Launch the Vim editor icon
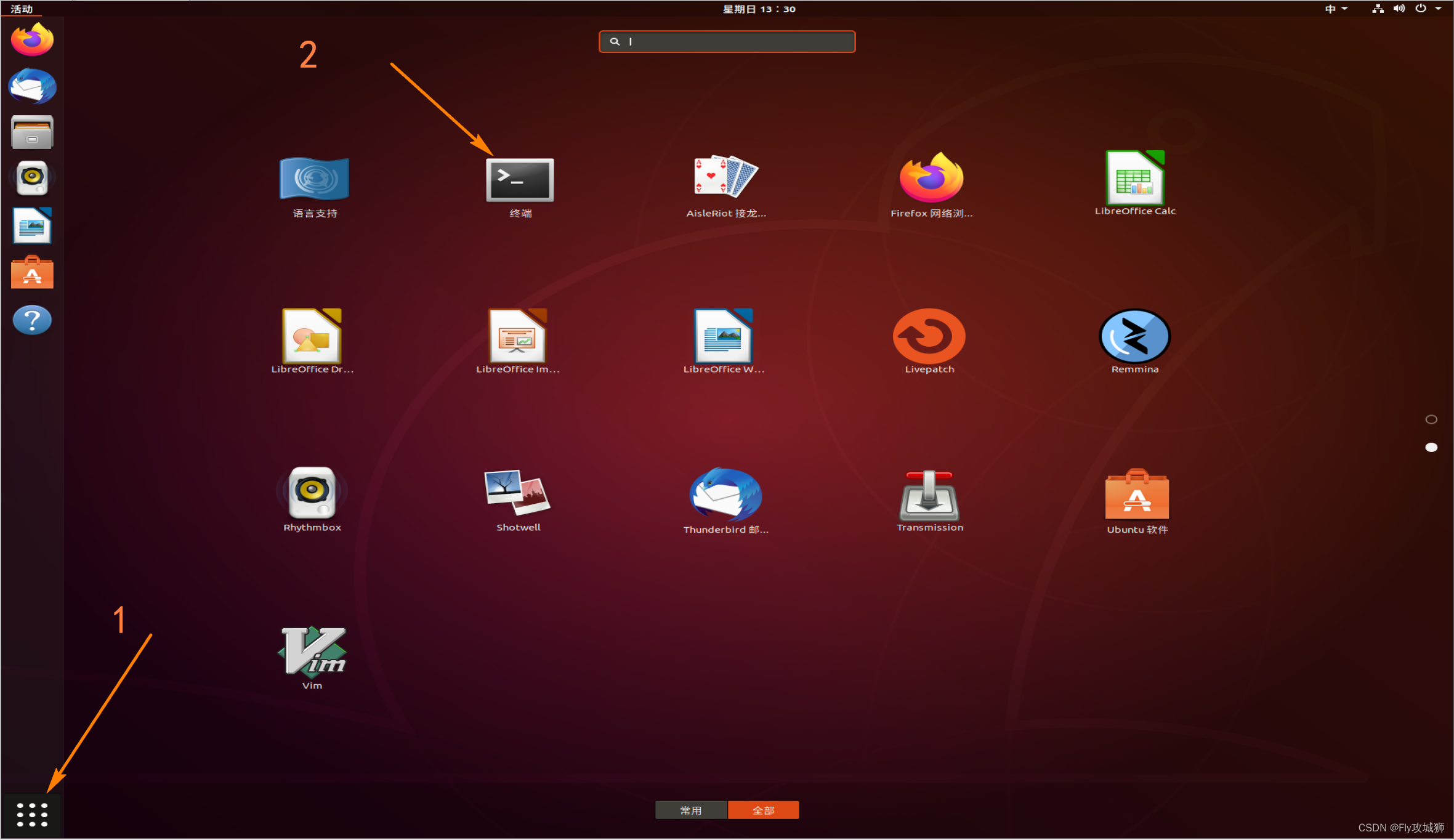This screenshot has height=840, width=1454. click(x=312, y=652)
